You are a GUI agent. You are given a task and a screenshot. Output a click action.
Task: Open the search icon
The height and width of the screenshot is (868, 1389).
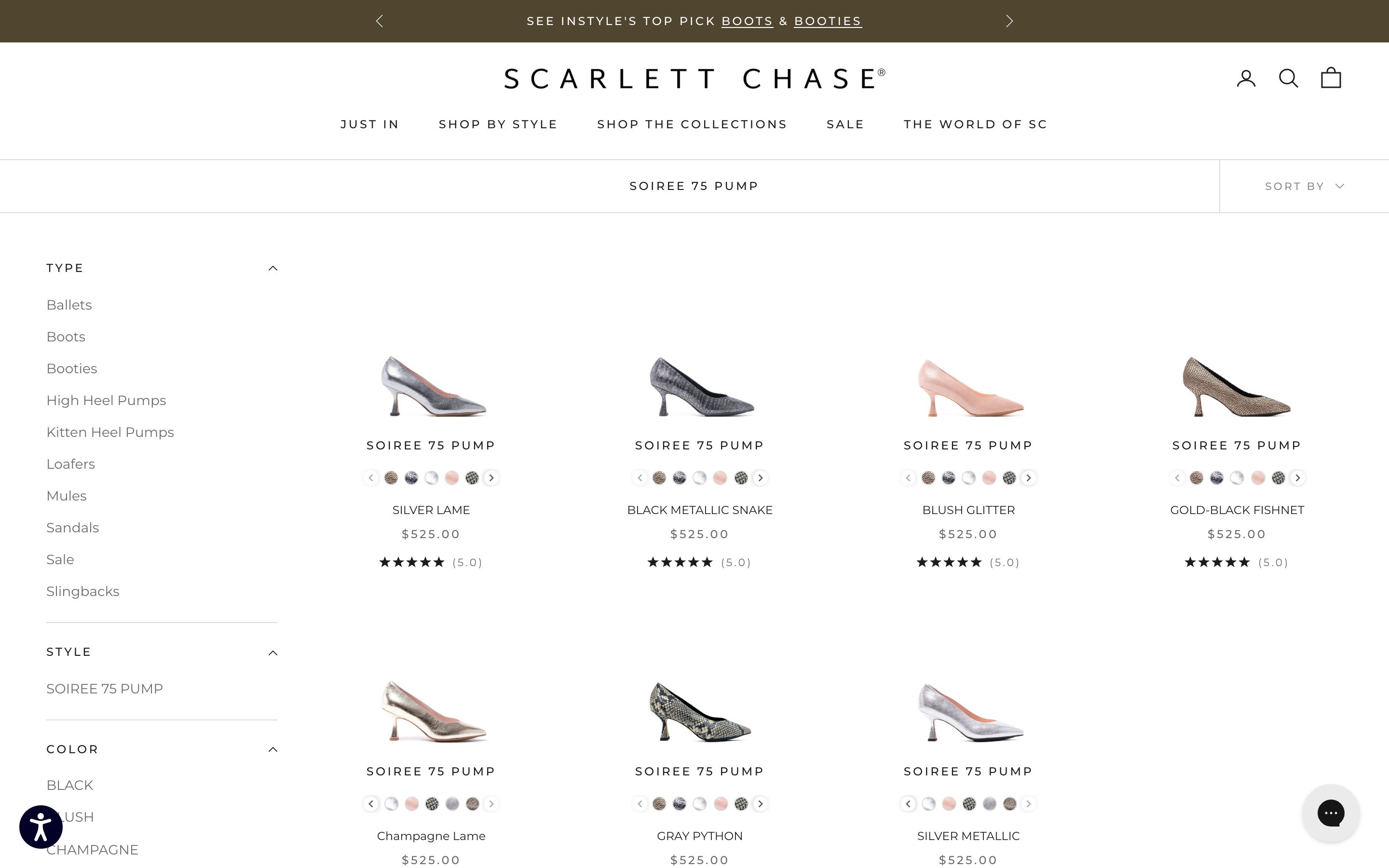point(1288,78)
